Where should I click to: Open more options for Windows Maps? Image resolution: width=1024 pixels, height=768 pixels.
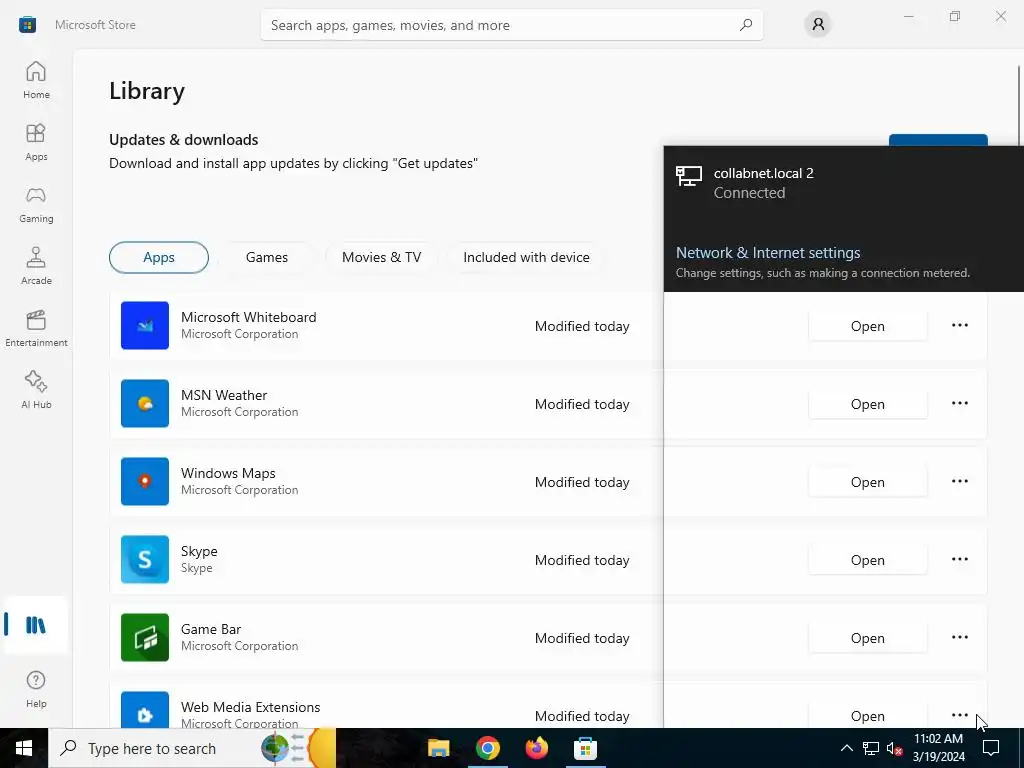959,481
